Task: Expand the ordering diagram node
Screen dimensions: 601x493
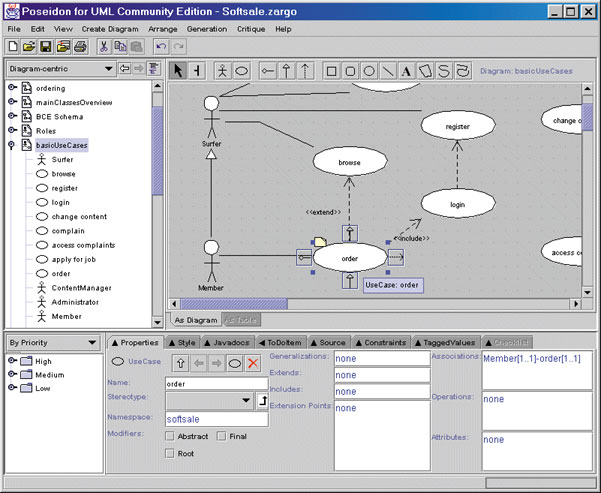Action: tap(12, 87)
